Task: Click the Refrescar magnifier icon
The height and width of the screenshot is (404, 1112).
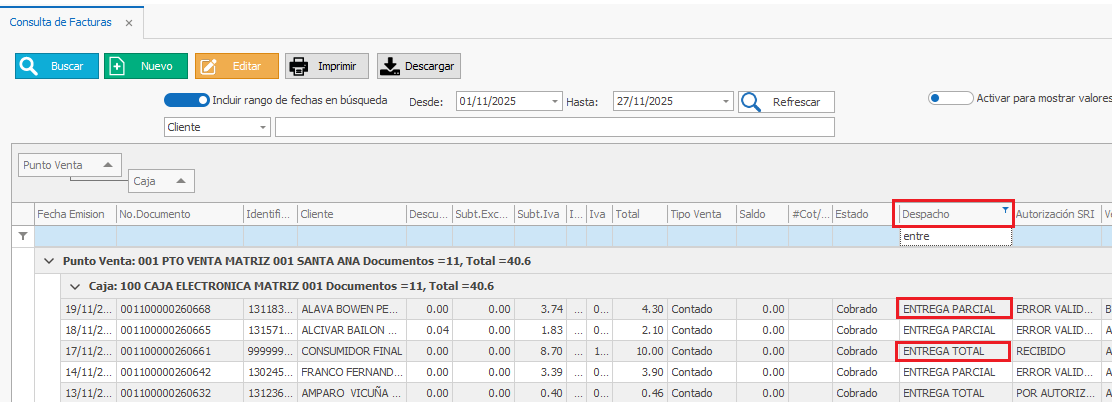Action: 751,102
